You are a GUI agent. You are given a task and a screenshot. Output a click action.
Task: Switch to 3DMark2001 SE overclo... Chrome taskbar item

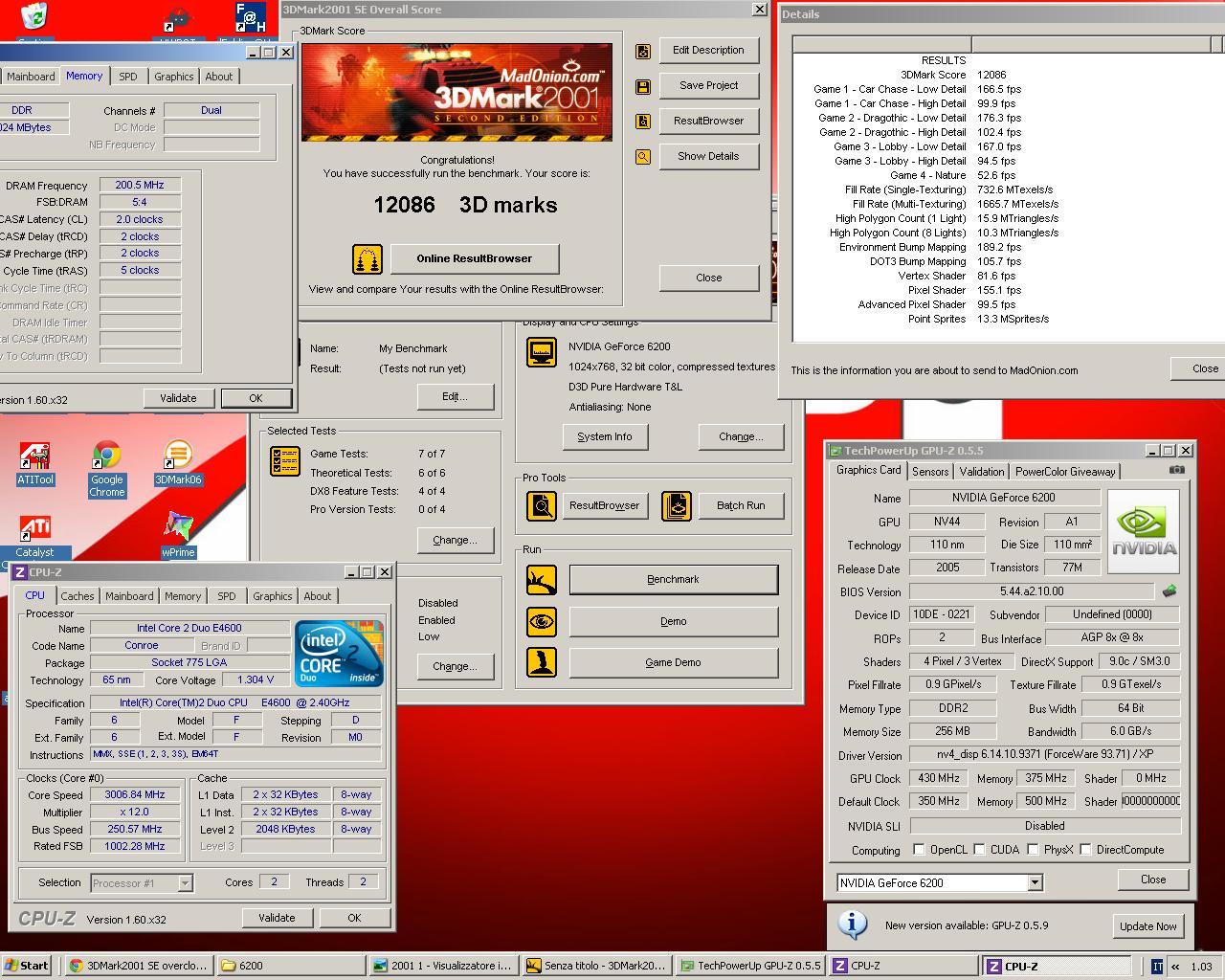pos(139,966)
